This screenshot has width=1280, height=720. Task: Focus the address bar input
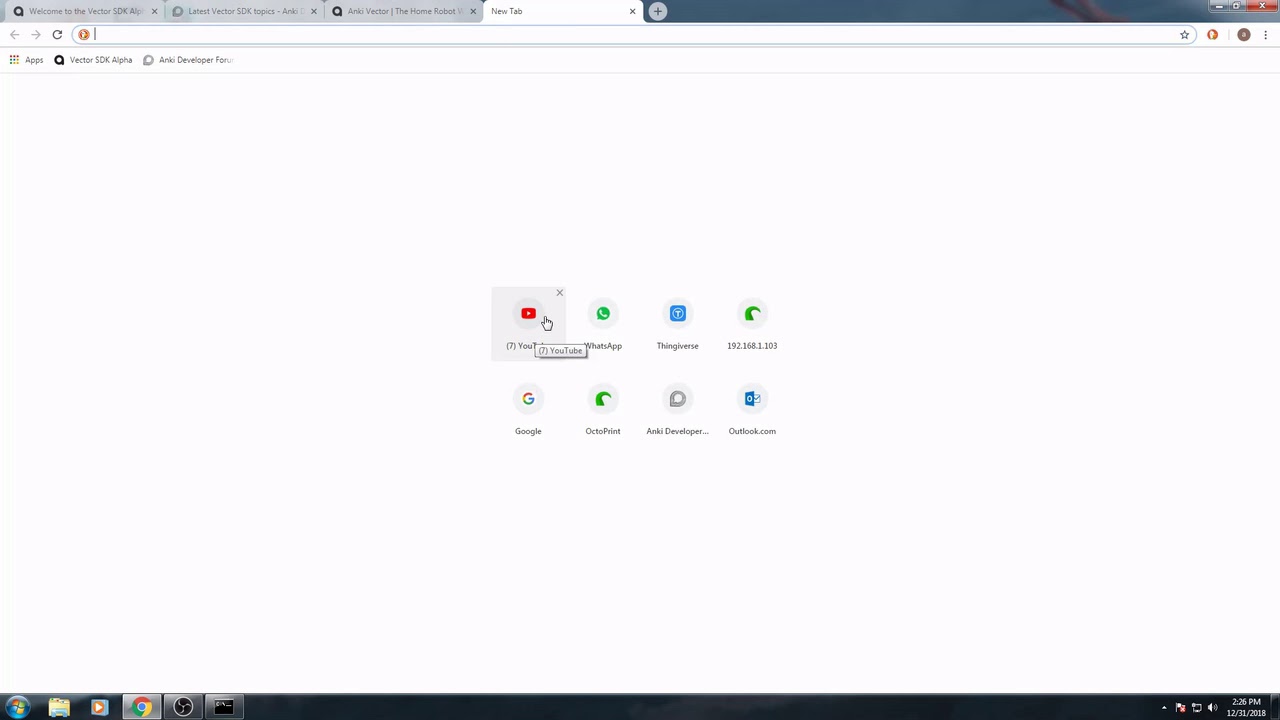(x=634, y=35)
